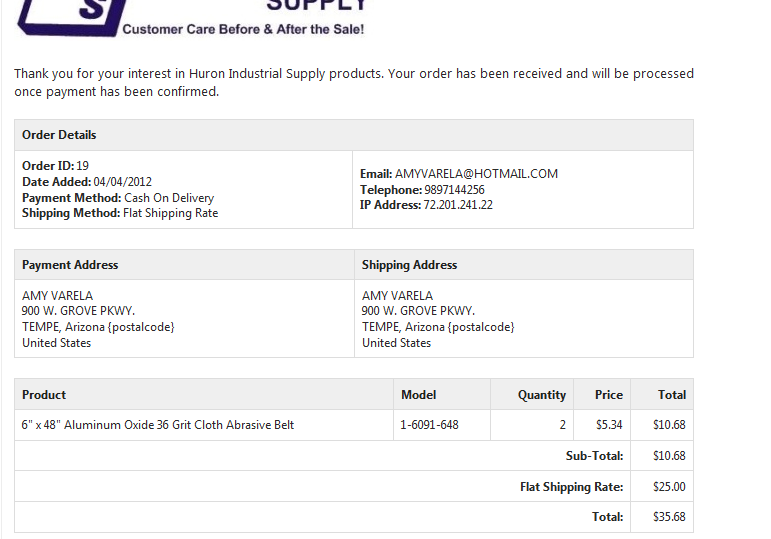Click the Sub-Total amount $10.68
Viewport: 771px width, 539px height.
coord(669,455)
